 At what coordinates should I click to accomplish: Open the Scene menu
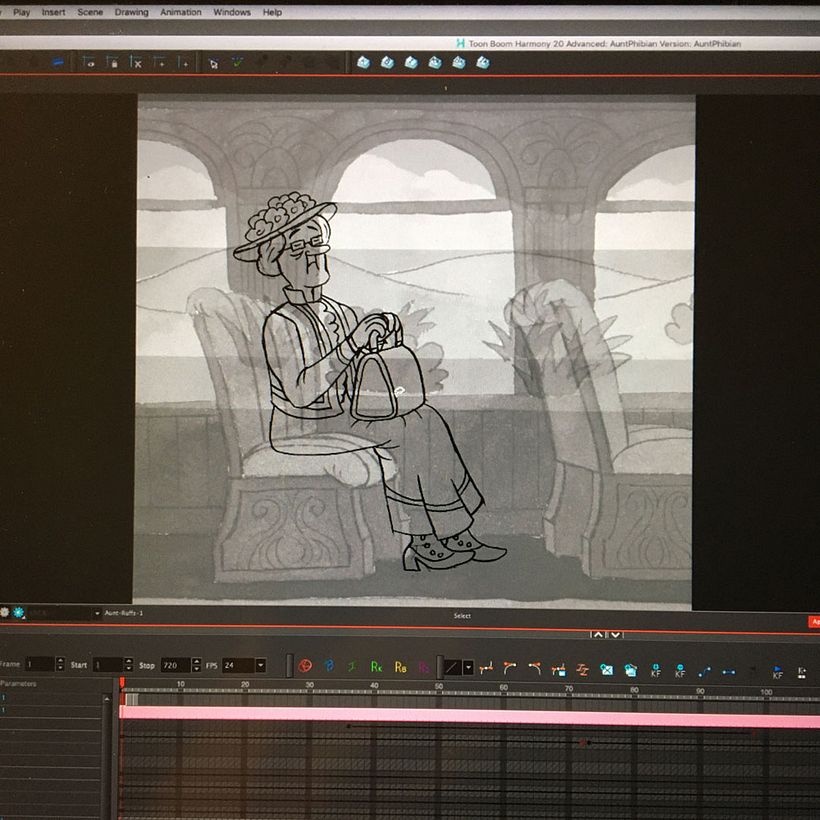point(90,12)
